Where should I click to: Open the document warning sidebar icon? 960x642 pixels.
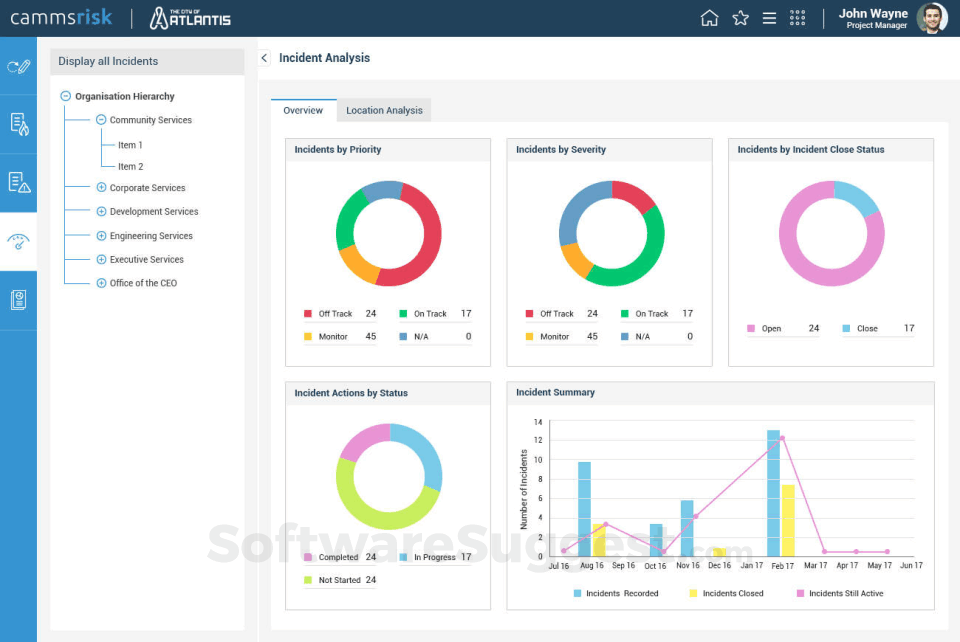(18, 182)
